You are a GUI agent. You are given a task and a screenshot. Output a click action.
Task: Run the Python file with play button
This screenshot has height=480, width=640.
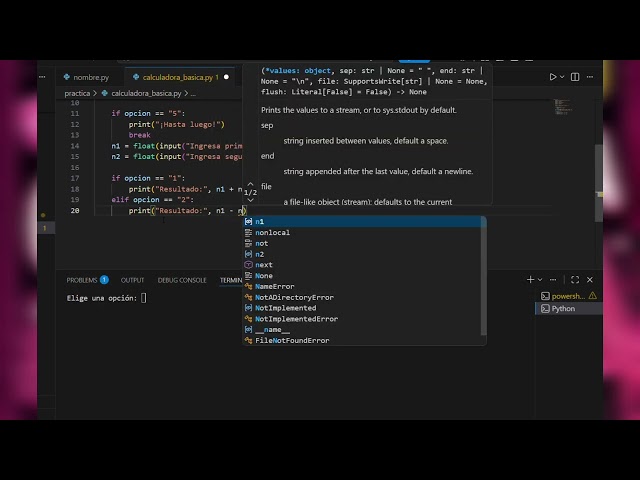pos(553,77)
